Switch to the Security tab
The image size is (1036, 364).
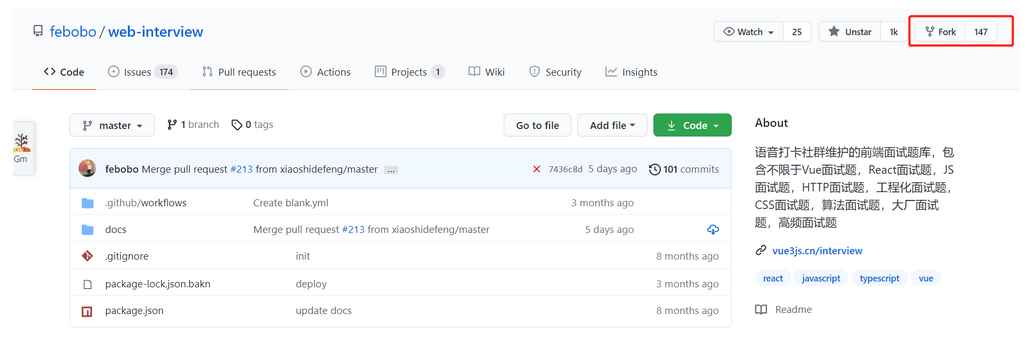coord(555,72)
